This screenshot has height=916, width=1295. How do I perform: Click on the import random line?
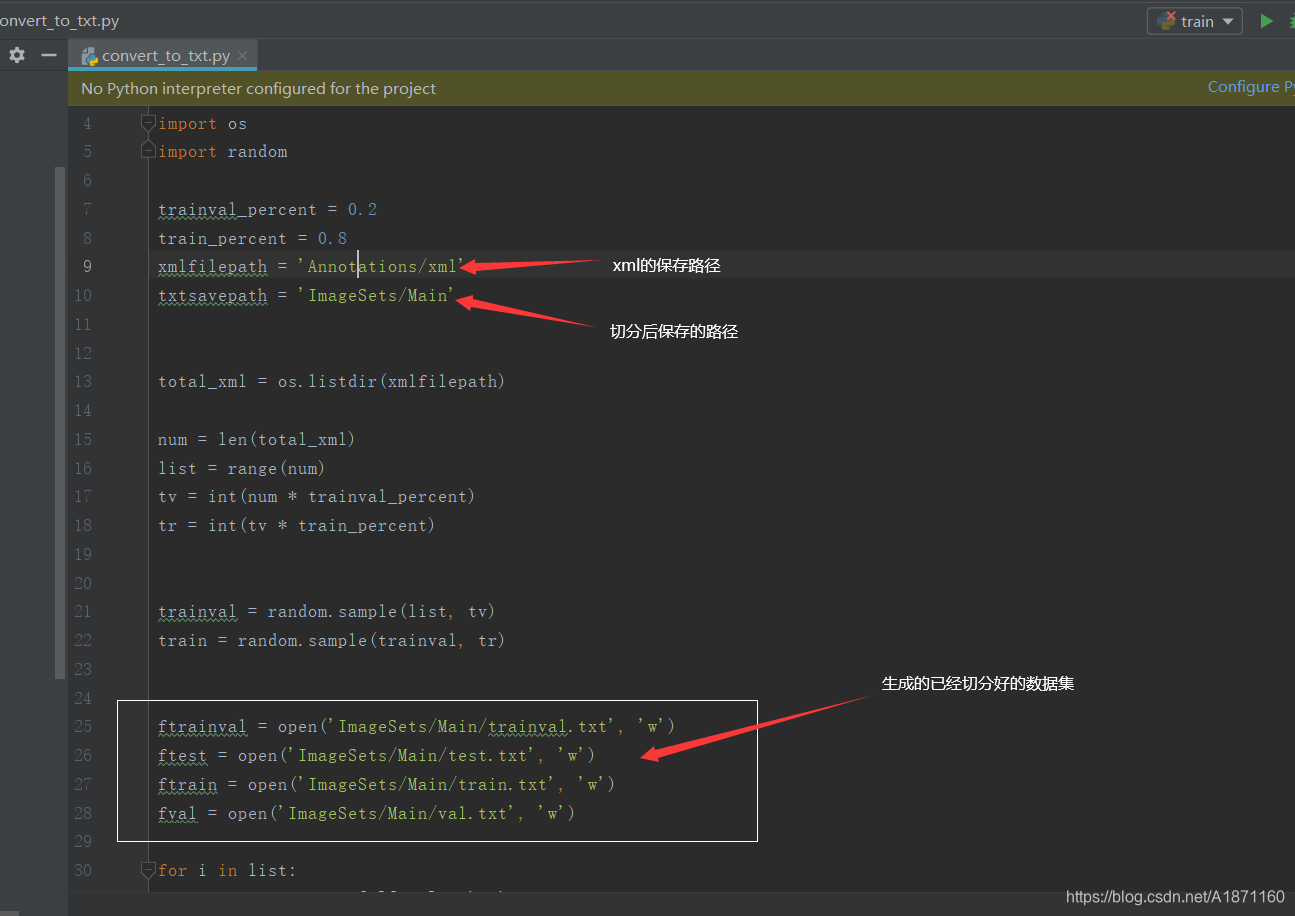223,152
